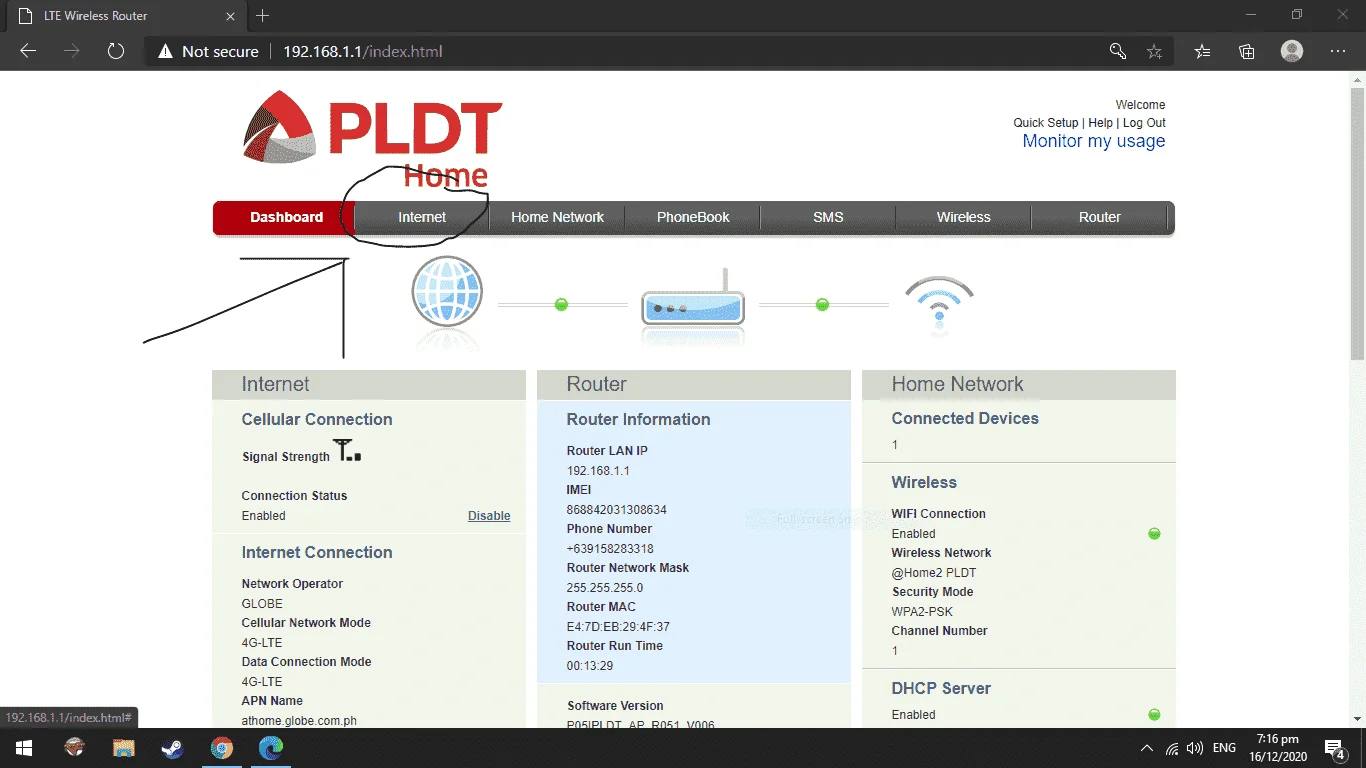Click the Security Mode value WPA2-PSK
The image size is (1366, 768).
tap(922, 612)
